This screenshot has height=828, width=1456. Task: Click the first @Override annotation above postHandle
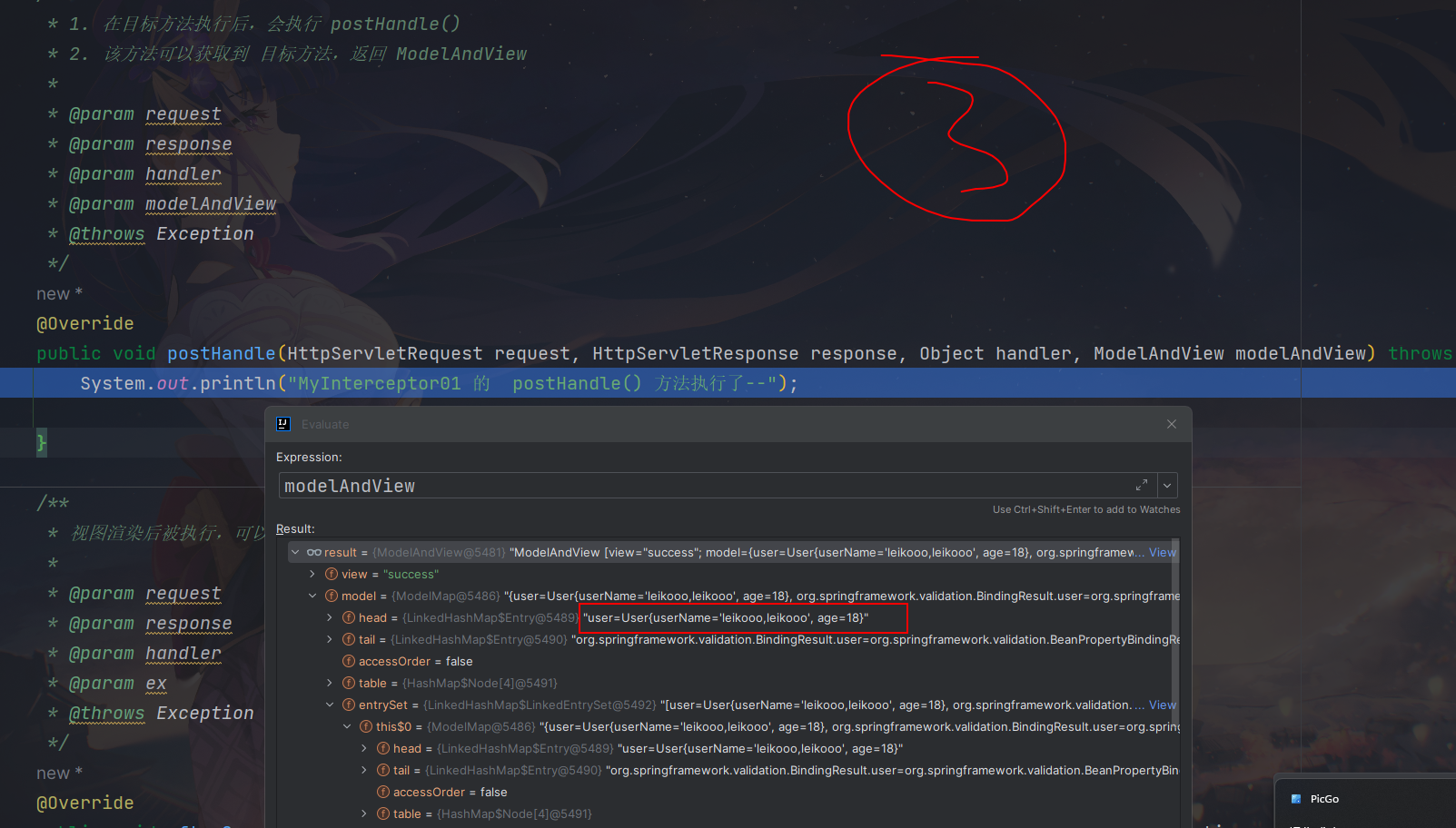[x=85, y=323]
